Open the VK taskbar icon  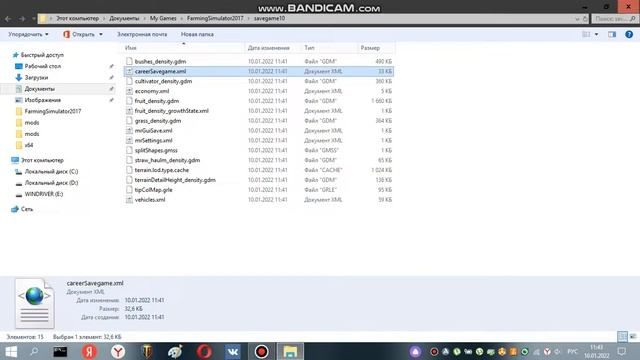233,351
